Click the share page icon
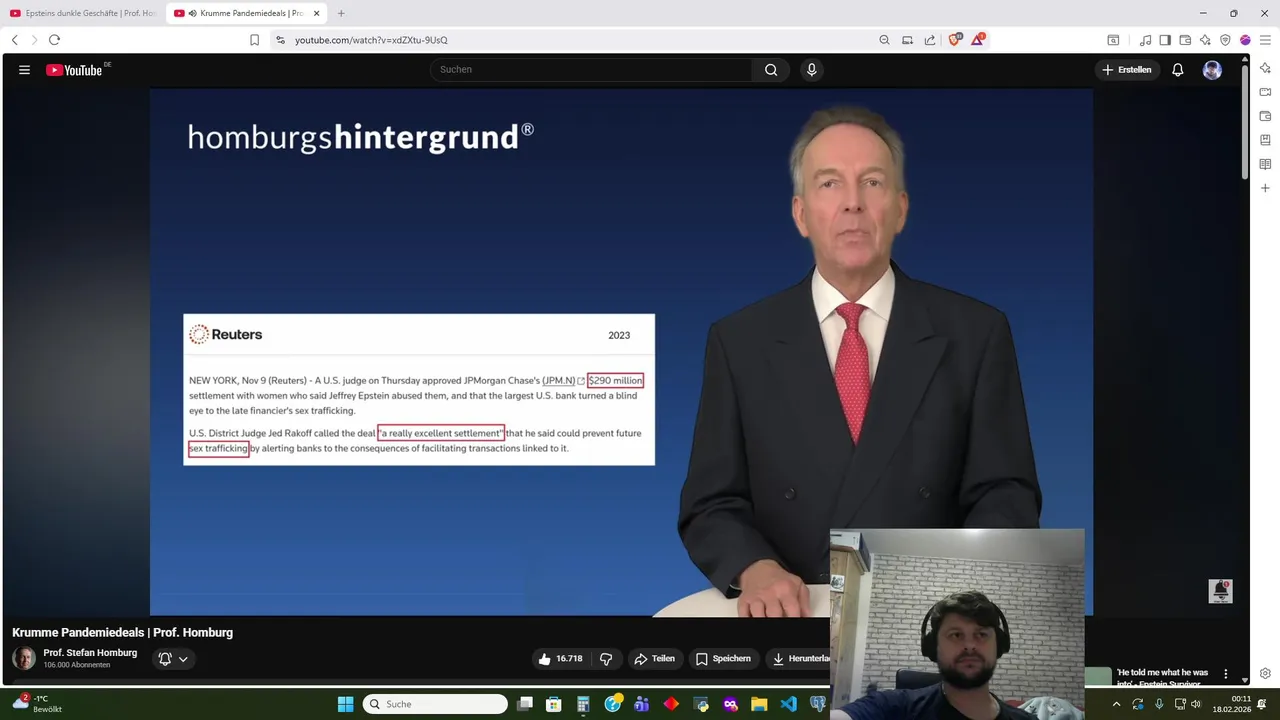 click(x=929, y=40)
